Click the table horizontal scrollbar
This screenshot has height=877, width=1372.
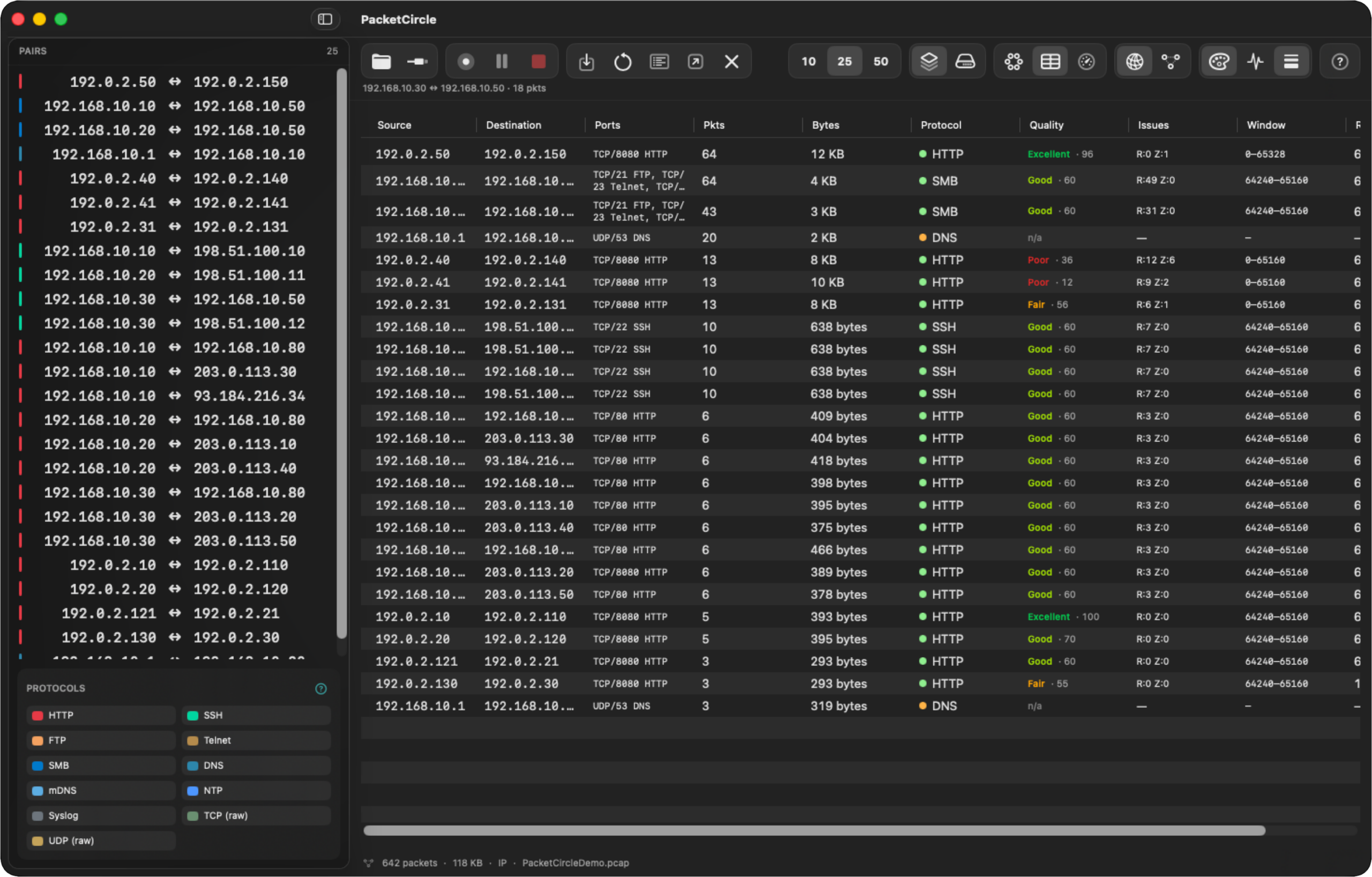814,830
